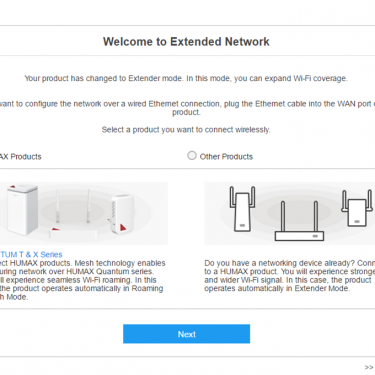Click the right outlined extender illustration
Viewport: 375px width, 375px height.
[357, 208]
